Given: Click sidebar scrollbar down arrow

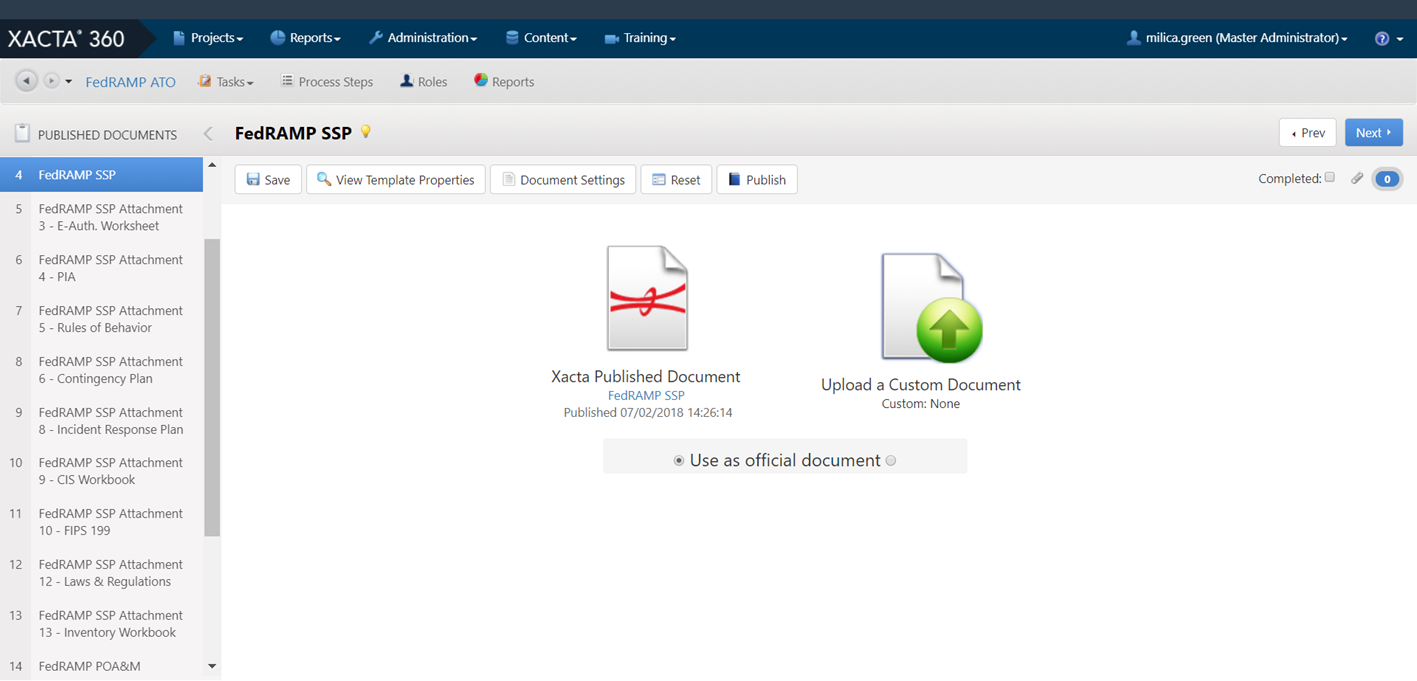Looking at the screenshot, I should point(212,666).
